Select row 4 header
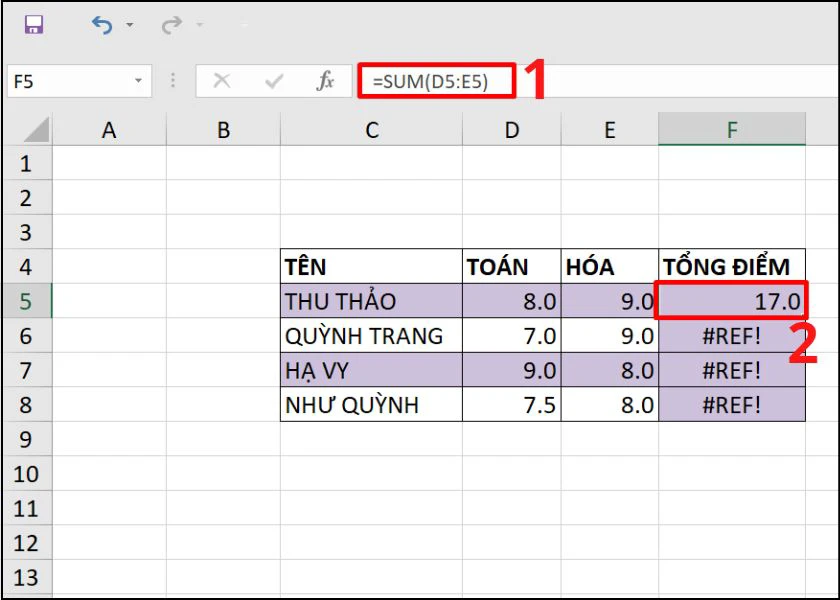Image resolution: width=840 pixels, height=600 pixels. point(27,266)
